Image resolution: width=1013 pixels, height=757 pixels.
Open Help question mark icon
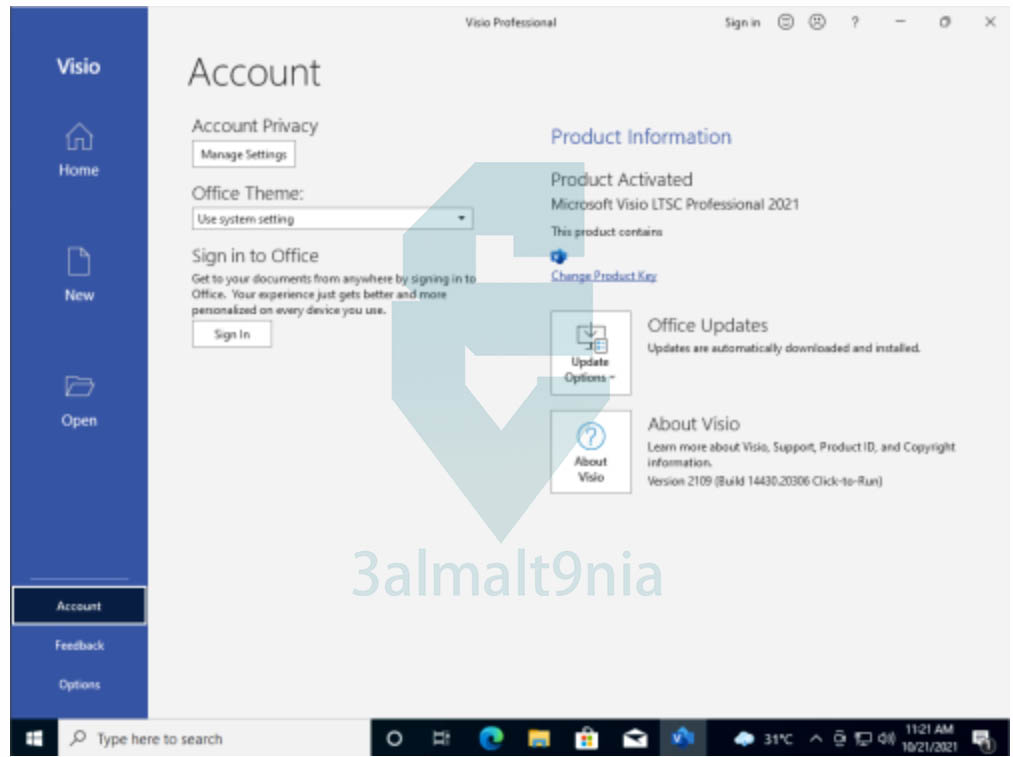(855, 23)
